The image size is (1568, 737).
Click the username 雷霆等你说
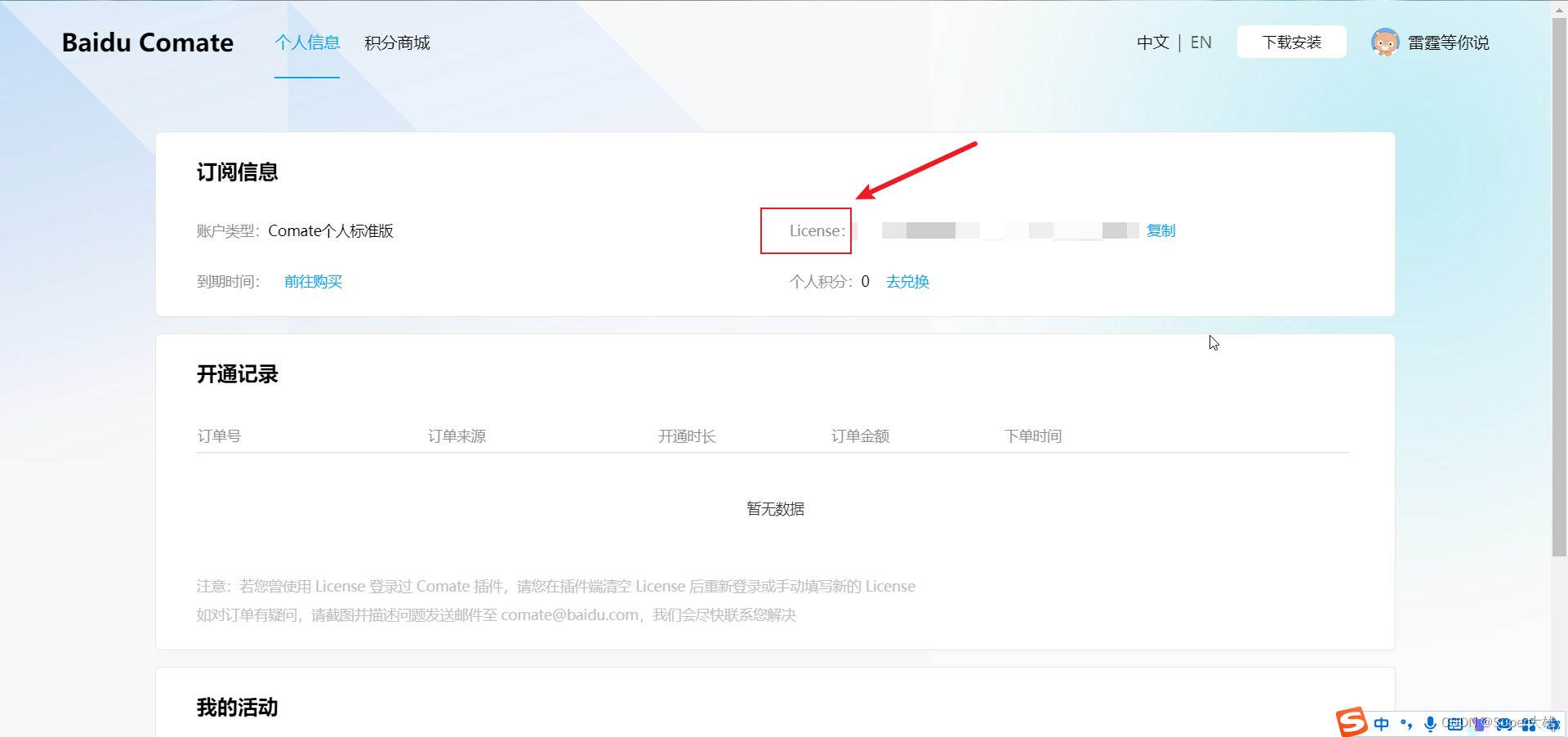1448,42
